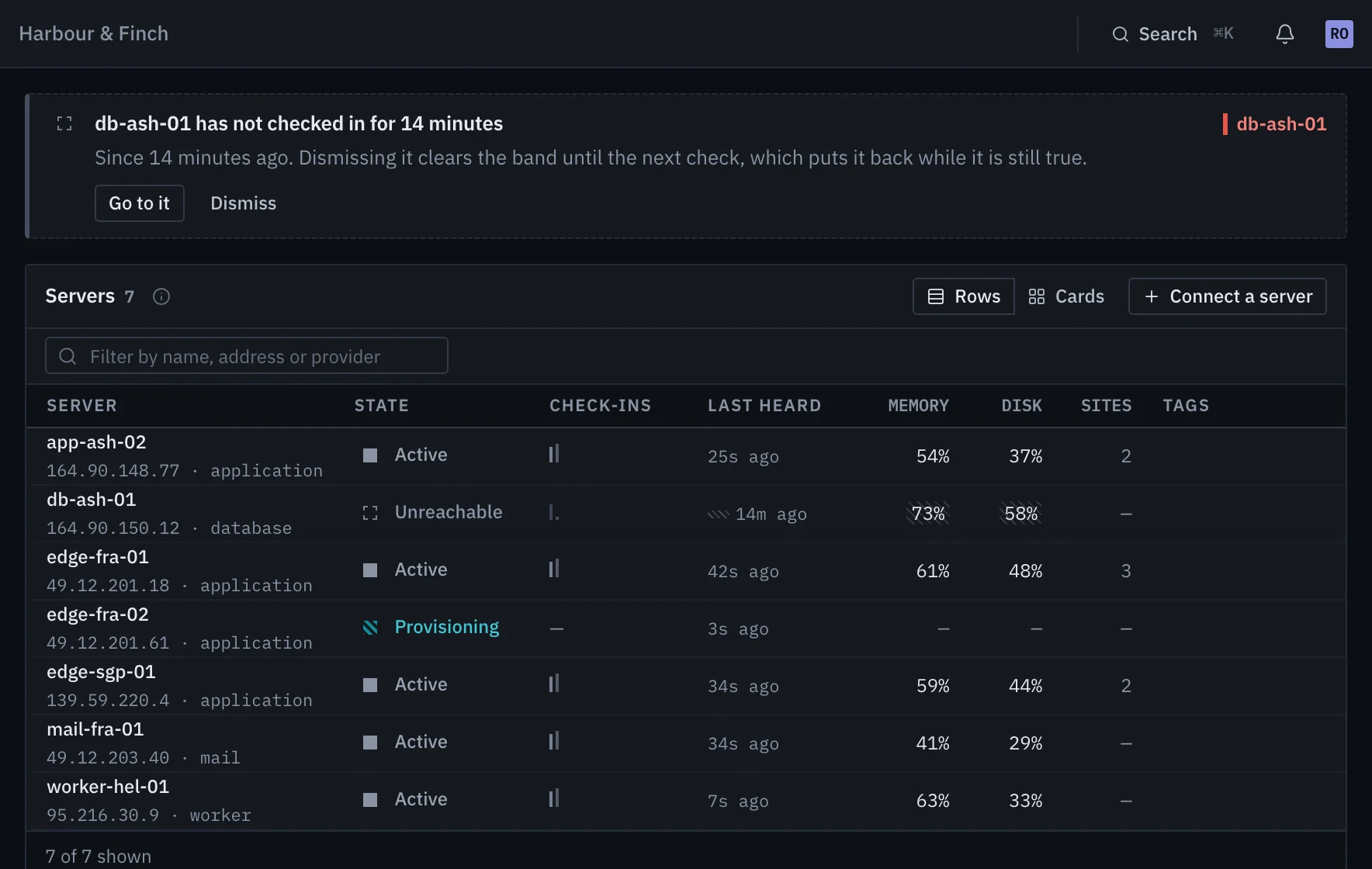1372x869 pixels.
Task: Switch to Rows view
Action: pyautogui.click(x=964, y=296)
